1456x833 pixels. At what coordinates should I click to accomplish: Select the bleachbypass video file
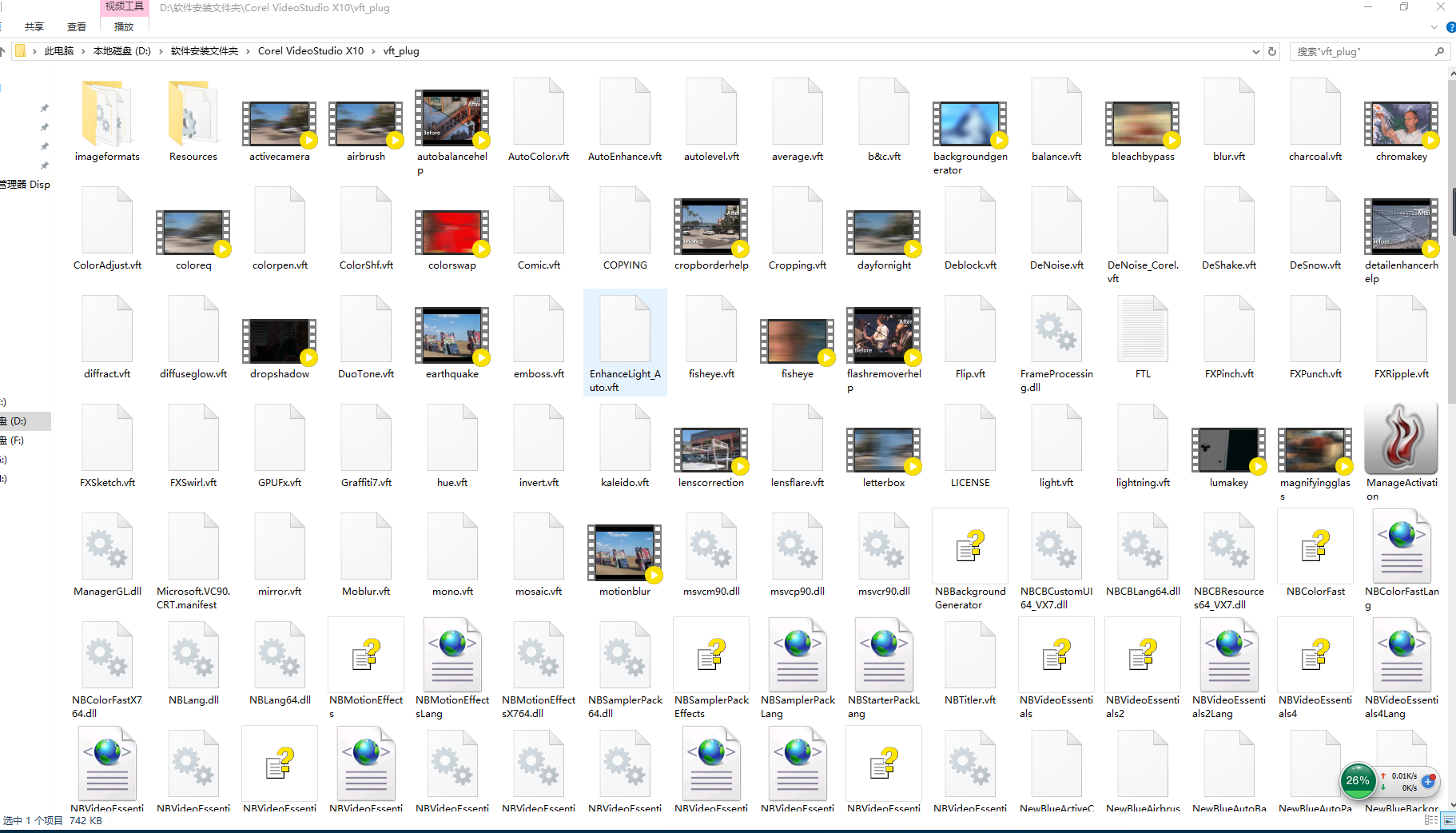click(x=1143, y=132)
